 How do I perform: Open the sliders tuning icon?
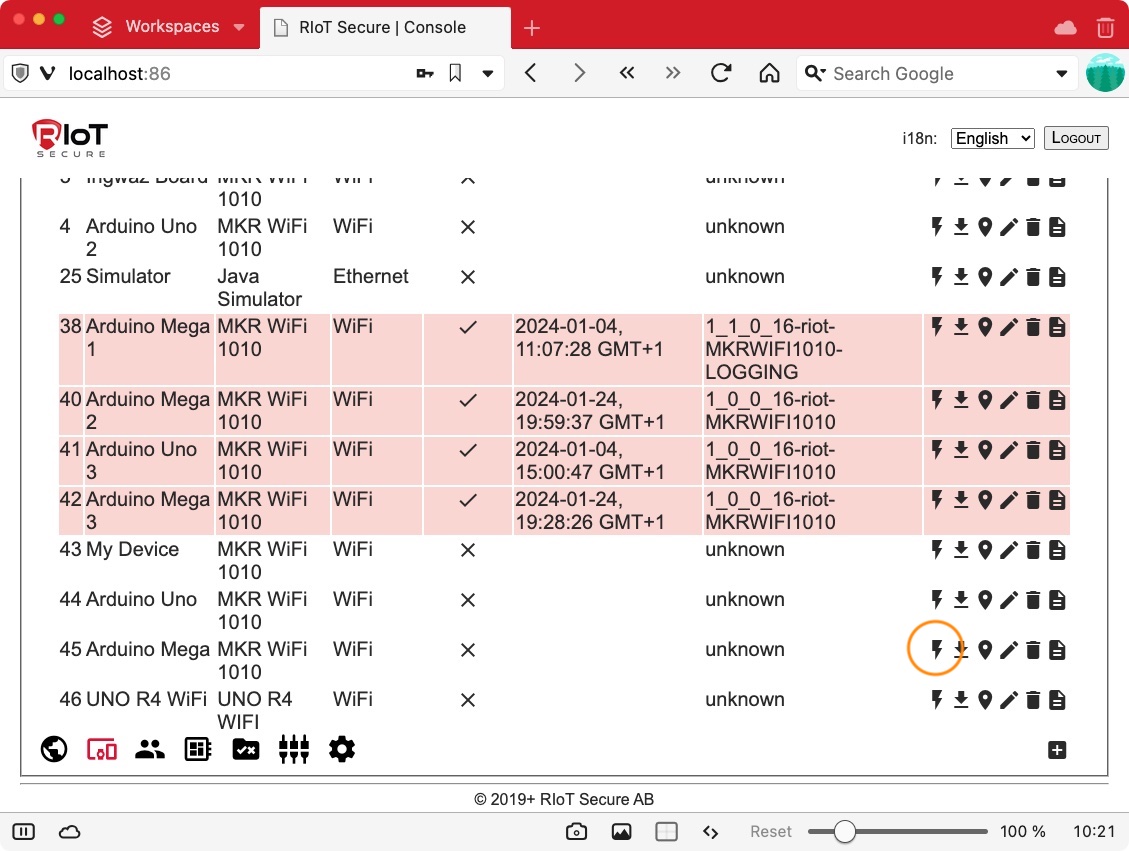tap(294, 749)
